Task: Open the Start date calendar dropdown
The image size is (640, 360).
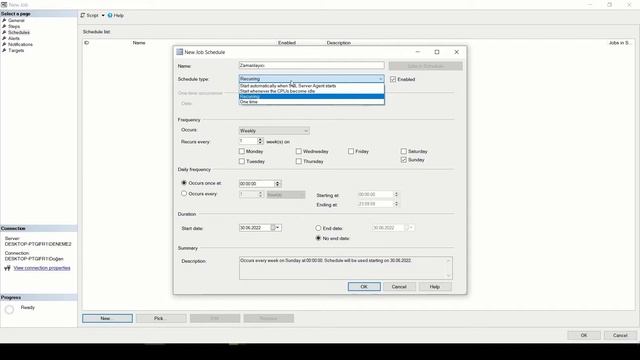Action: click(x=277, y=228)
